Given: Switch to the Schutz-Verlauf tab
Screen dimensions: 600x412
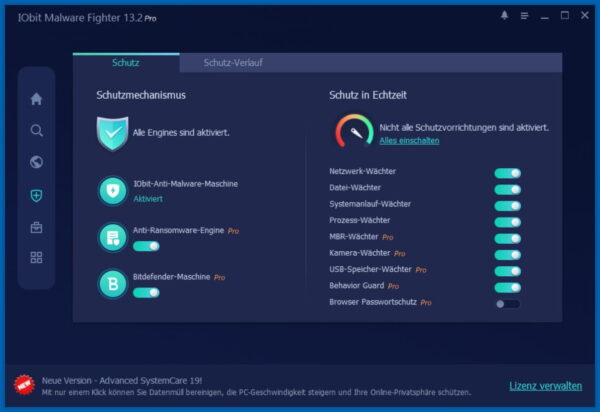Looking at the screenshot, I should [233, 63].
